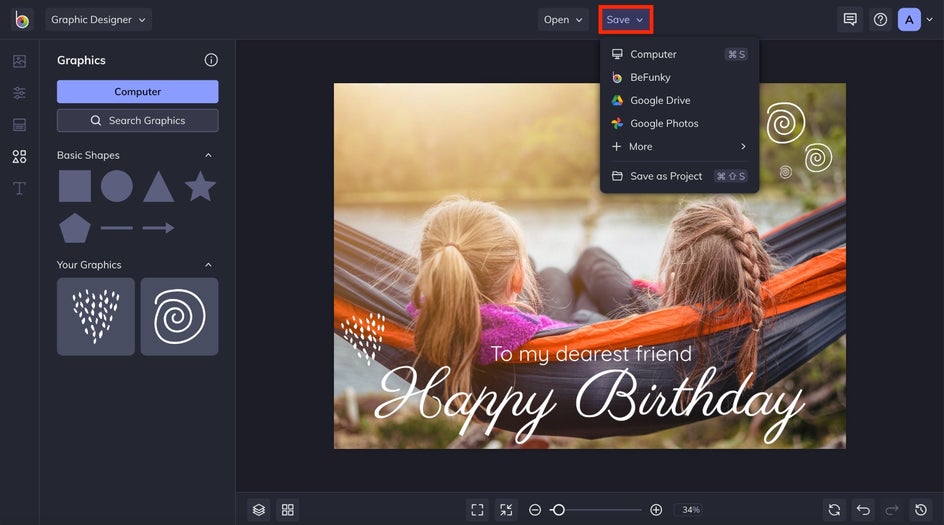Screen dimensions: 944x525
Task: Click the account avatar A
Action: (x=909, y=19)
